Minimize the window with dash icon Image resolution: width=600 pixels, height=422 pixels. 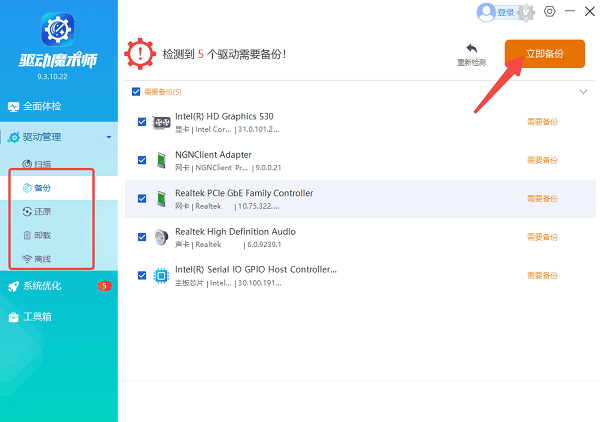[x=570, y=11]
